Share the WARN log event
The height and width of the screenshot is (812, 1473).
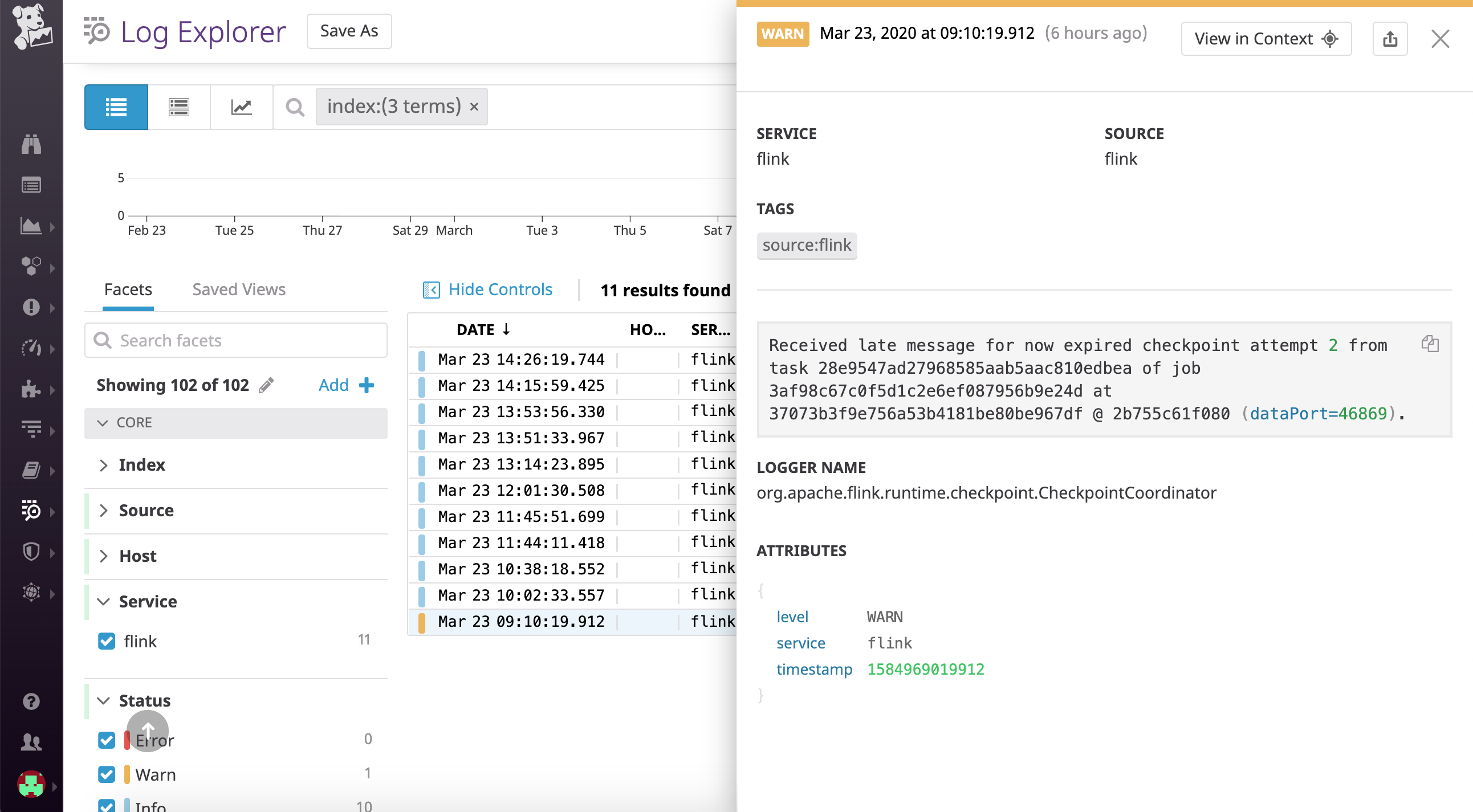point(1390,38)
